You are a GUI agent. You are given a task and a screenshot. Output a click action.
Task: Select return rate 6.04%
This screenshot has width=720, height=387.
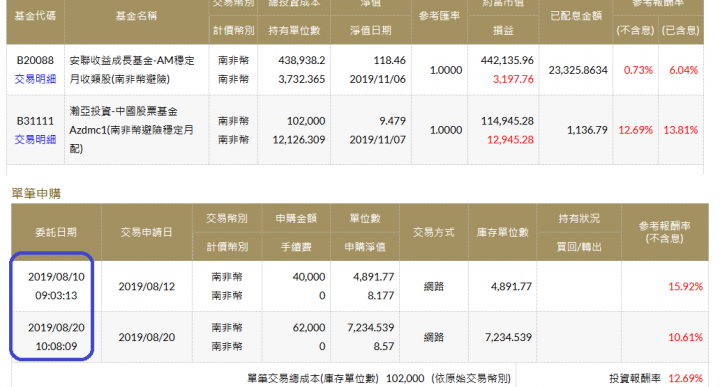[x=683, y=70]
